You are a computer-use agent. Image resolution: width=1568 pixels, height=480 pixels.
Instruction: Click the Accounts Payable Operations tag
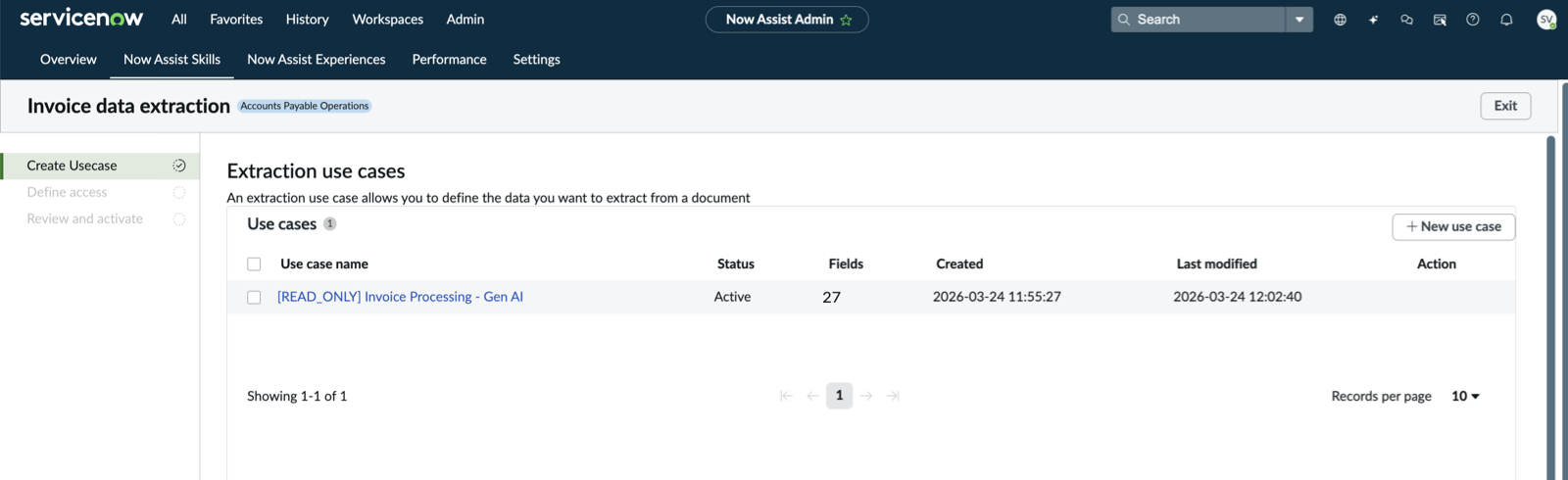[305, 106]
